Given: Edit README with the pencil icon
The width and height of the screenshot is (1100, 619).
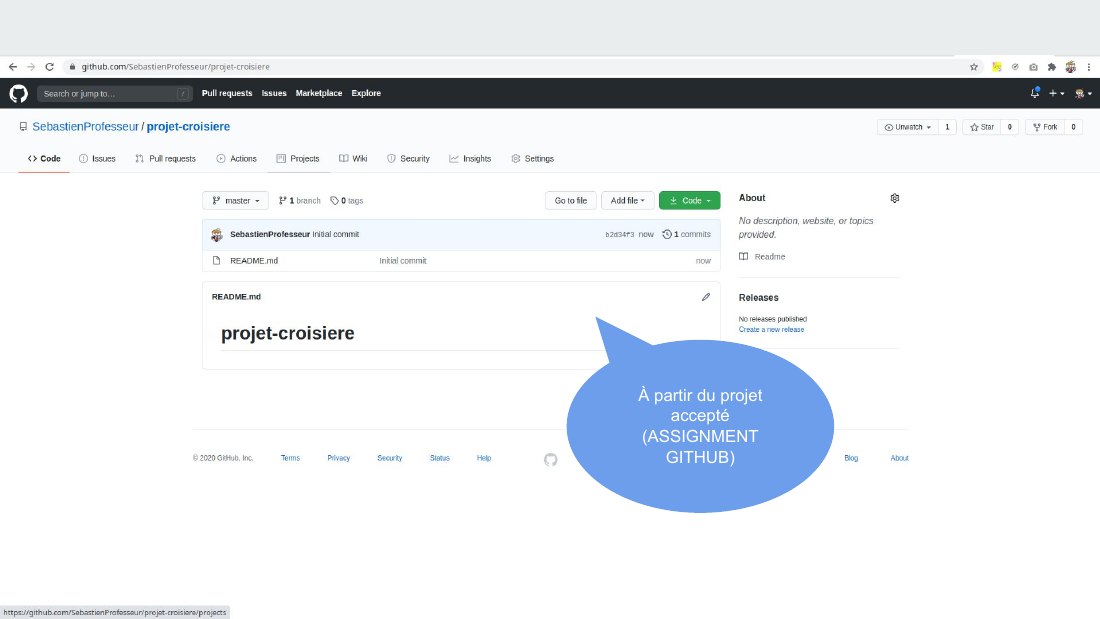Looking at the screenshot, I should click(706, 297).
